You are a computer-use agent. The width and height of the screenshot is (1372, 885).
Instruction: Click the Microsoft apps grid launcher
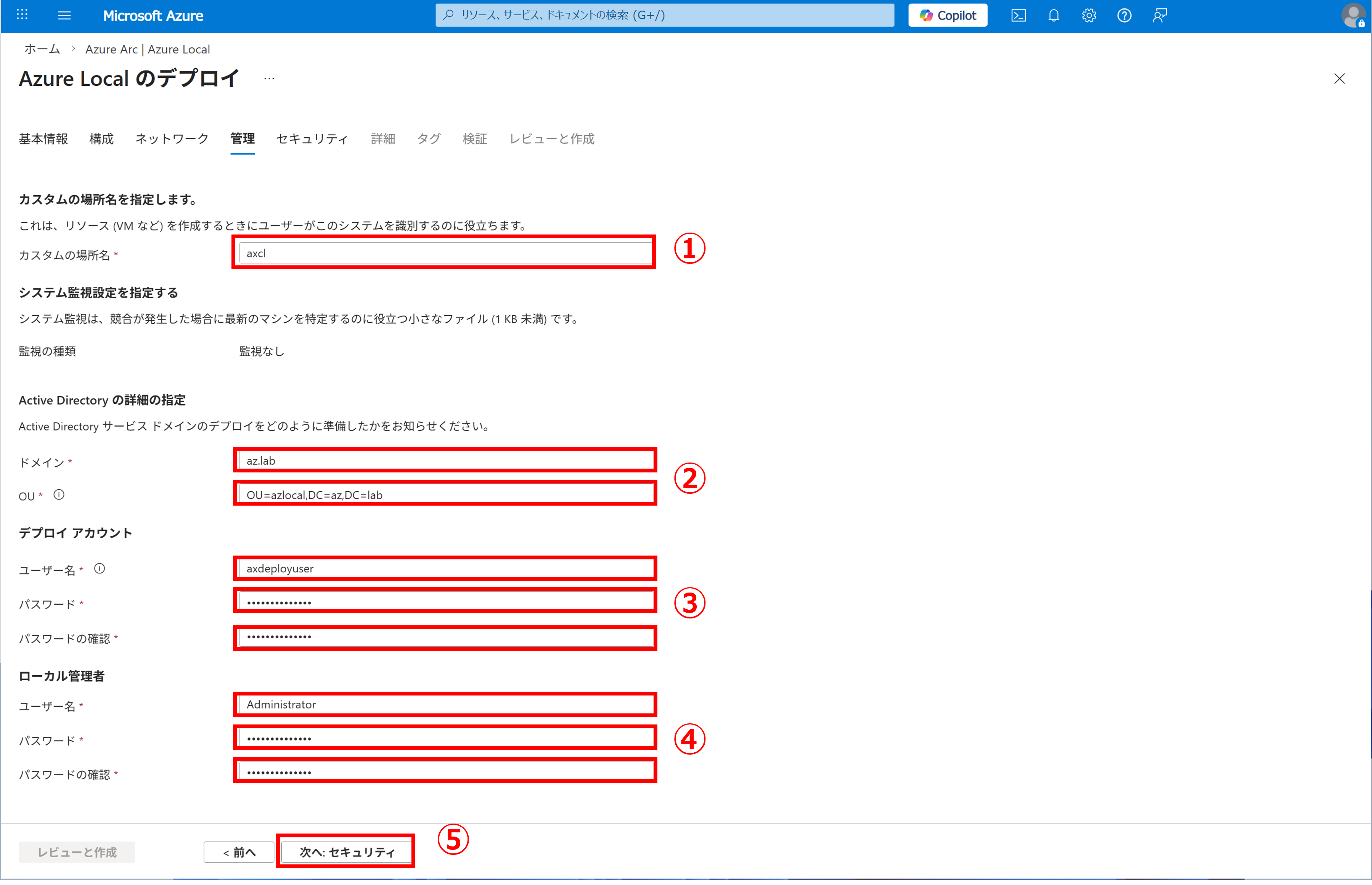(x=22, y=15)
